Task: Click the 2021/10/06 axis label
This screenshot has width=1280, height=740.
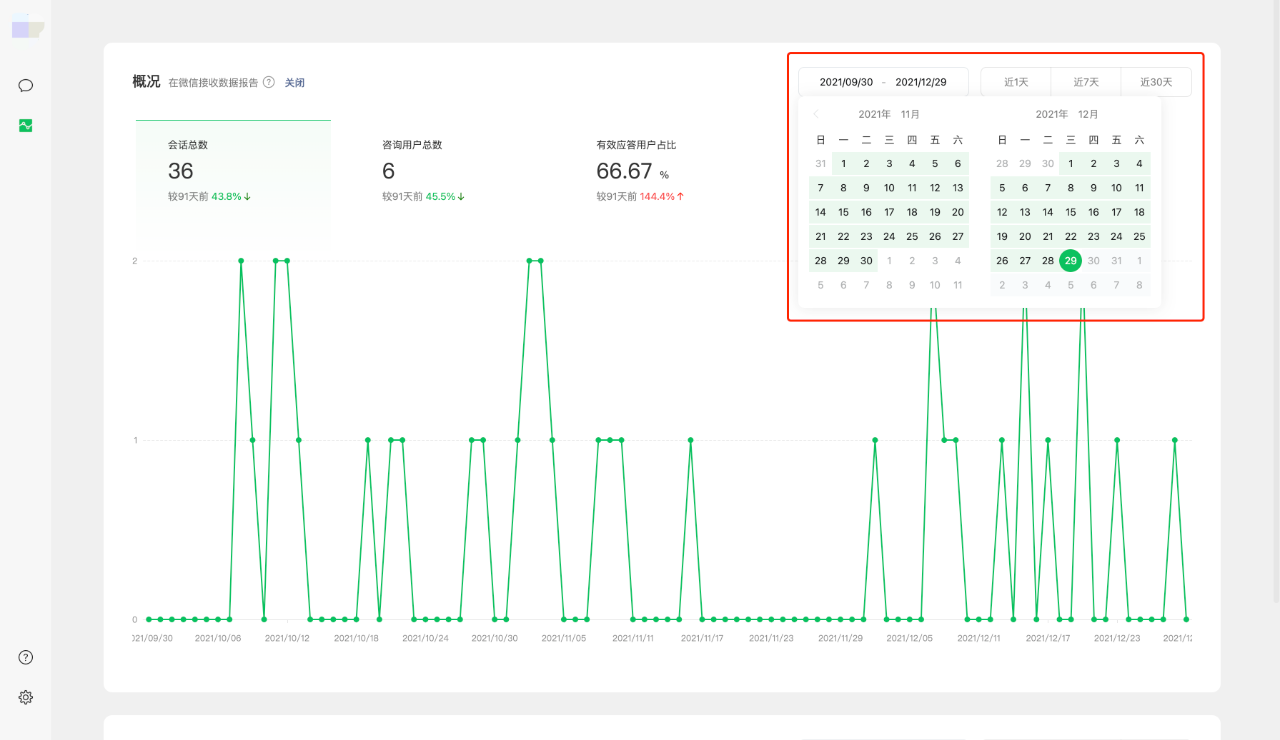Action: [218, 638]
